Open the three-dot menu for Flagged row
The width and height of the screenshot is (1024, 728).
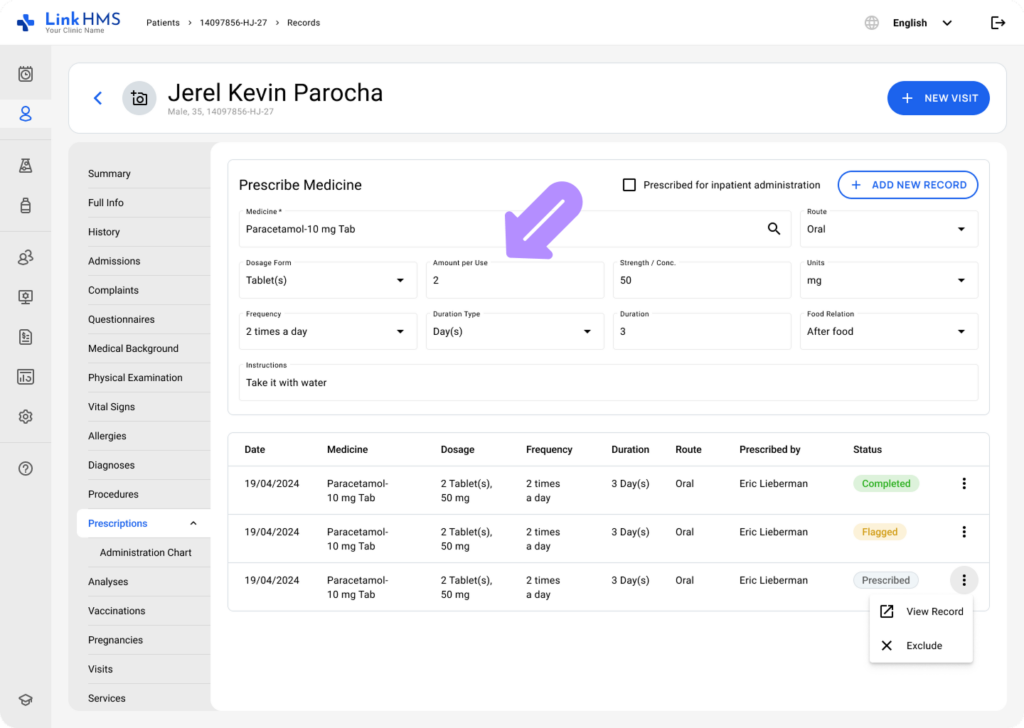pyautogui.click(x=964, y=532)
